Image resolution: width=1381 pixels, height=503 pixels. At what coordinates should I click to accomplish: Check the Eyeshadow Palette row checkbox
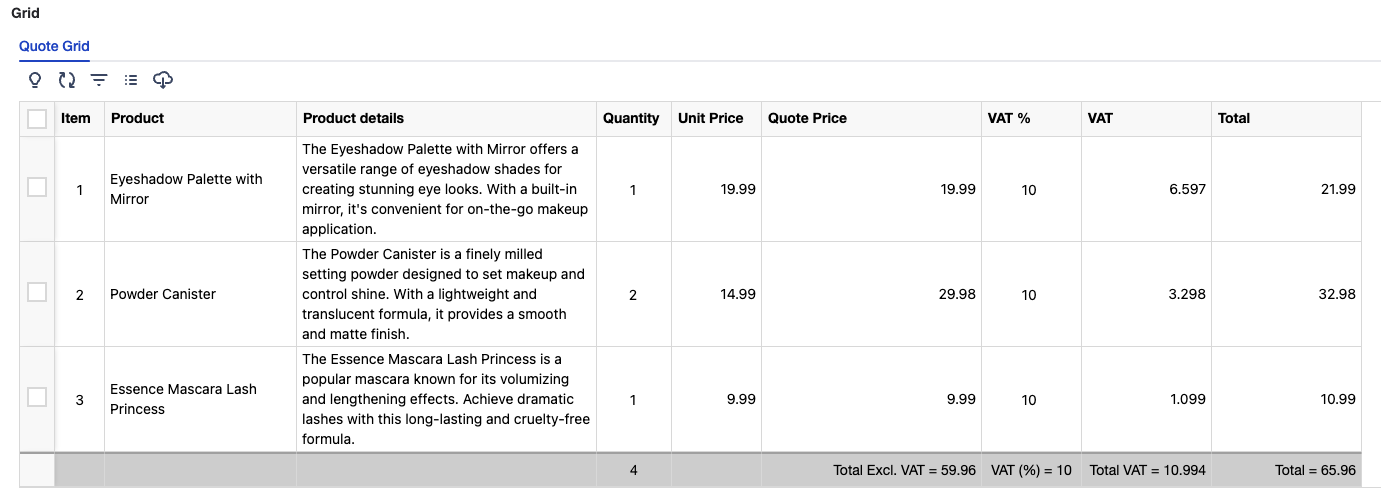click(x=37, y=187)
